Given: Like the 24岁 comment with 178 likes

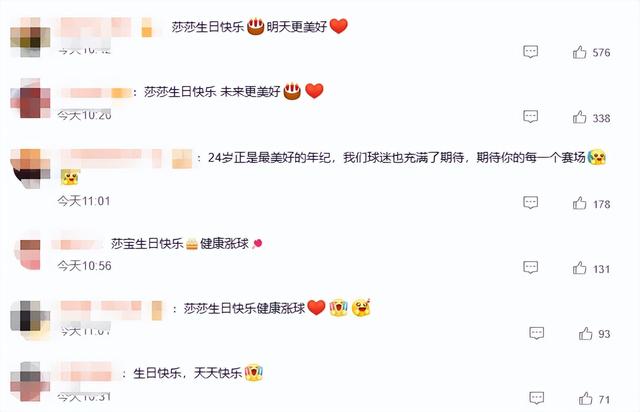Looking at the screenshot, I should (x=579, y=203).
